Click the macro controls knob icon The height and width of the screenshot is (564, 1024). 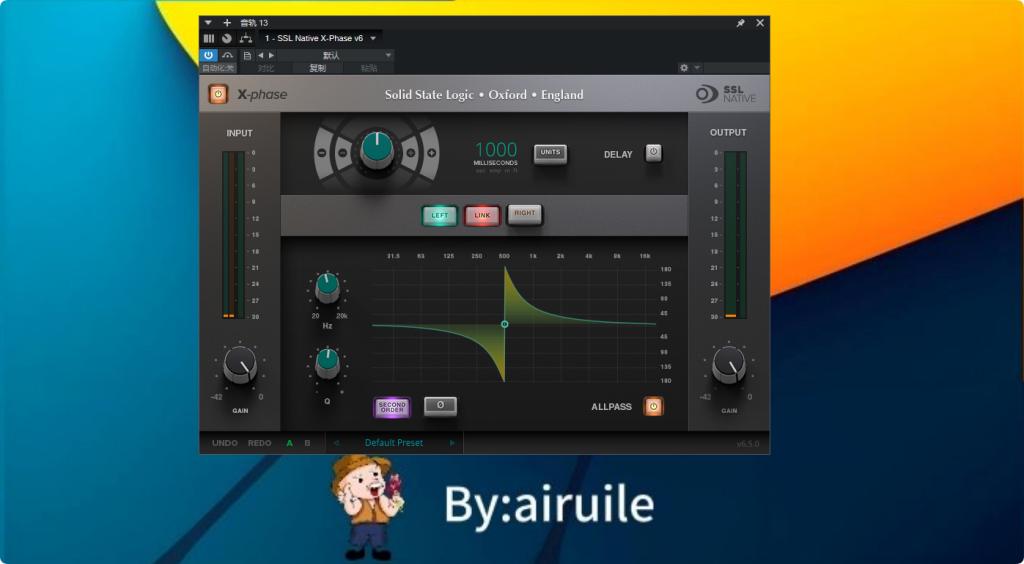[227, 39]
